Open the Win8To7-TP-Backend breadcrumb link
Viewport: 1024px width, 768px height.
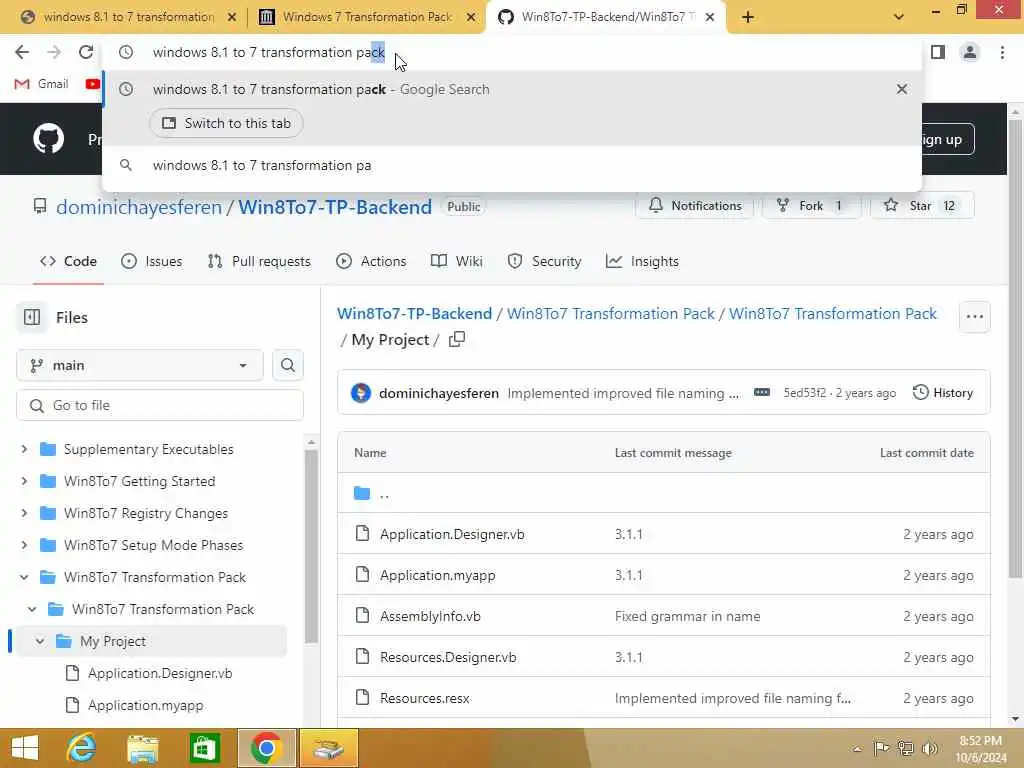click(x=414, y=313)
